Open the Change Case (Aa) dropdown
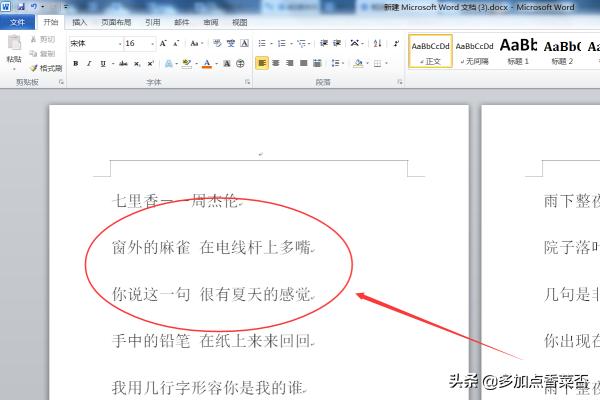This screenshot has height=400, width=600. 197,43
